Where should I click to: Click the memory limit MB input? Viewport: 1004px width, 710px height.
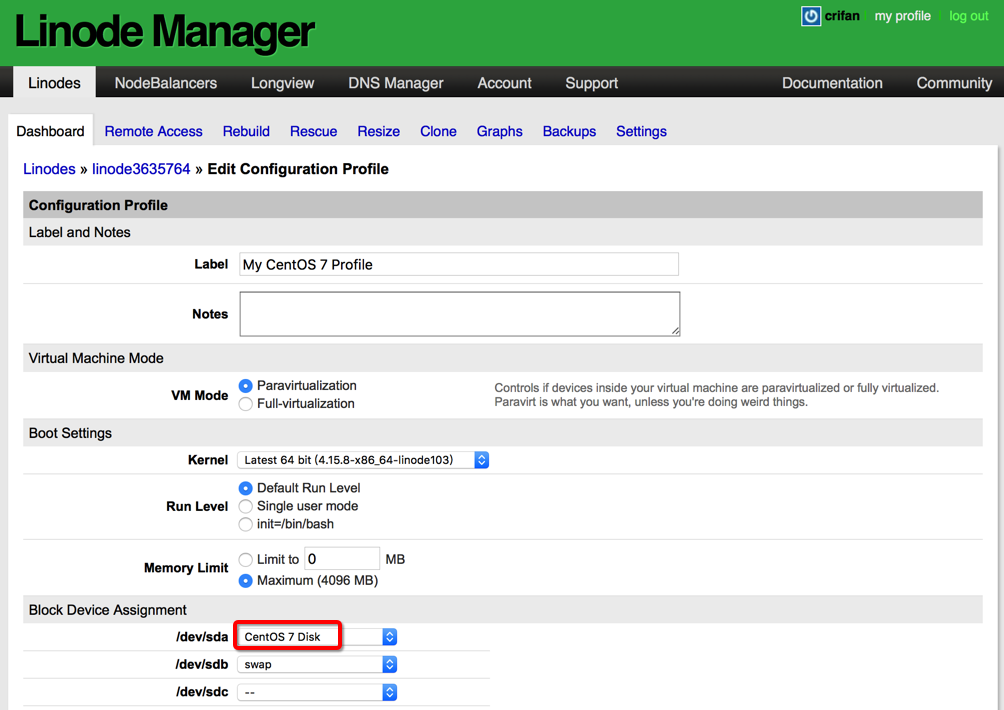tap(342, 559)
